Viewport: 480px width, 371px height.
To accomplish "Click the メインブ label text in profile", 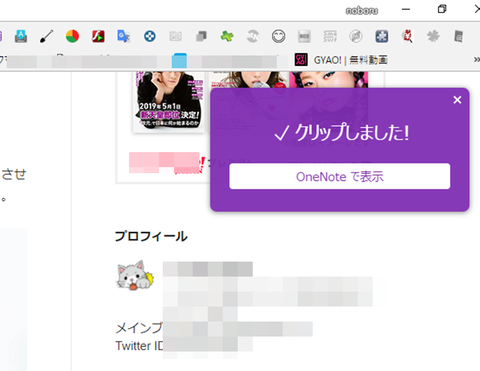I will tap(139, 328).
